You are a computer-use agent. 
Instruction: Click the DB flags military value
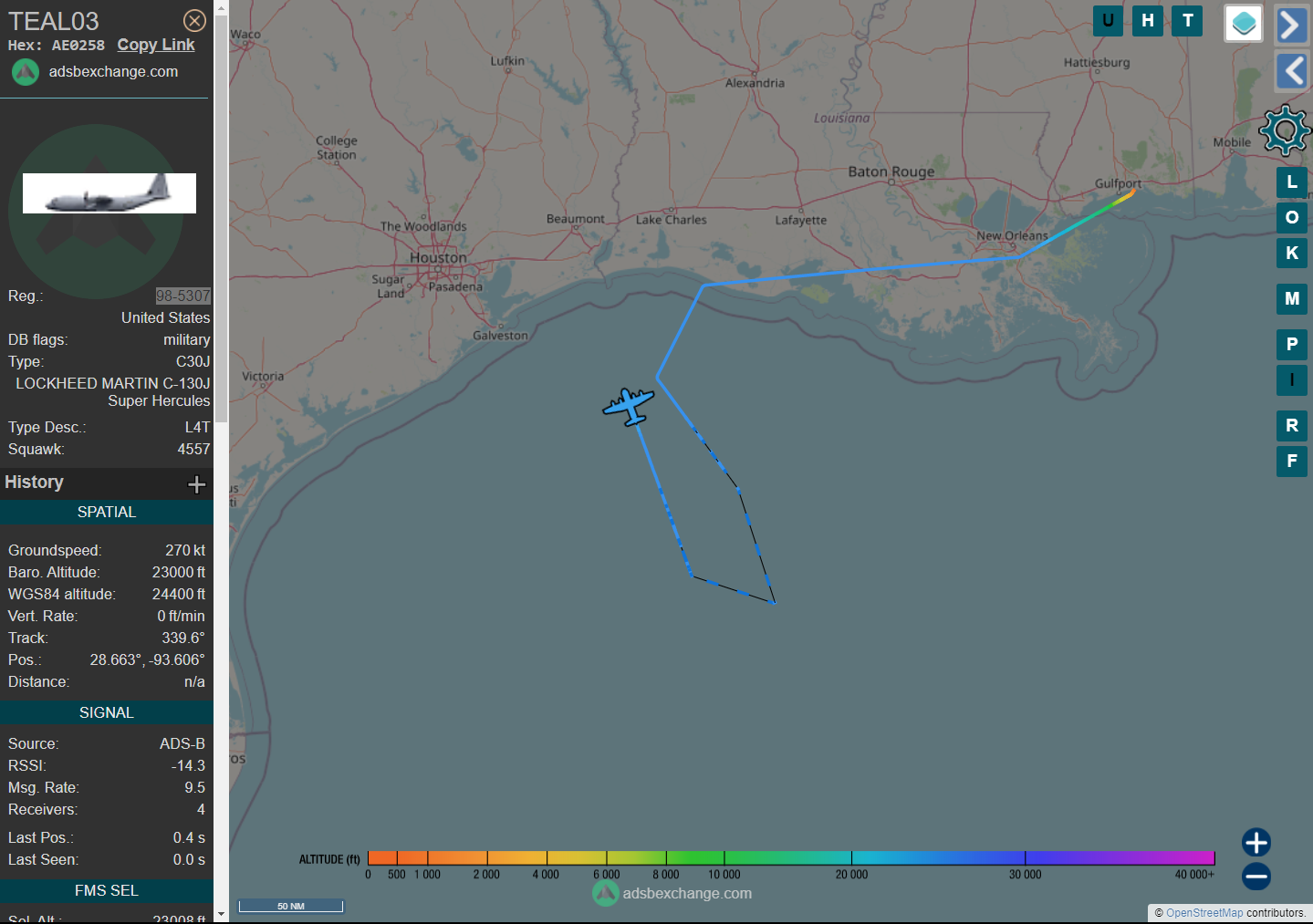coord(187,340)
